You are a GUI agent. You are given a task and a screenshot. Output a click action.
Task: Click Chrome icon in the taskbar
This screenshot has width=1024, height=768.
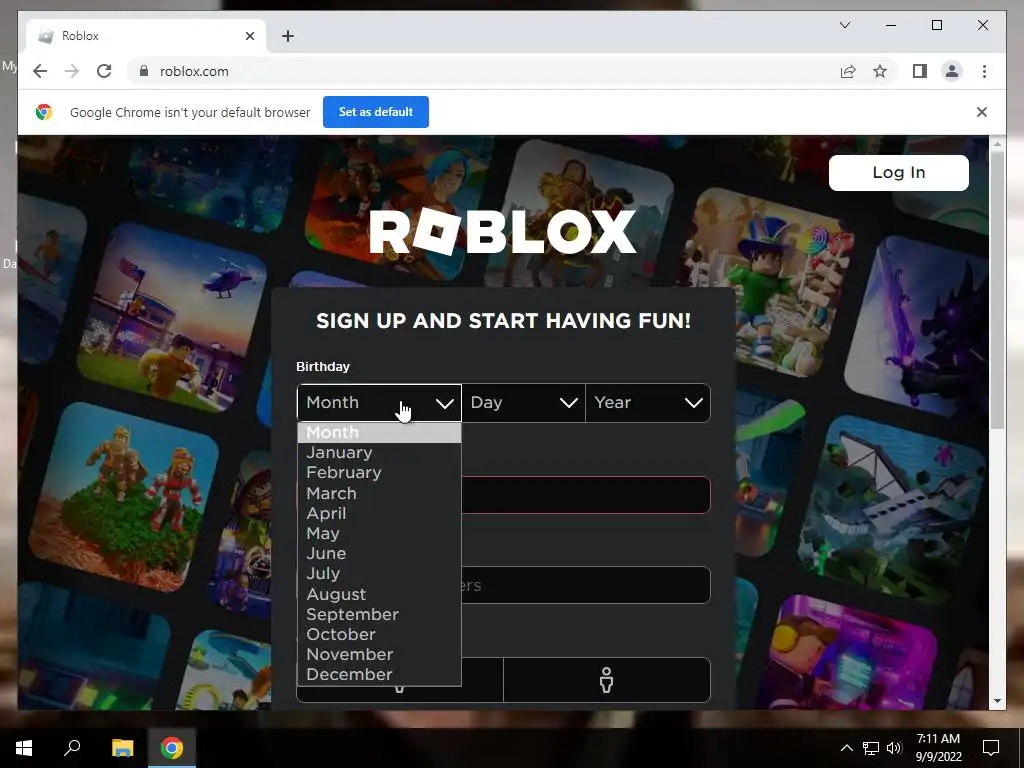[172, 748]
